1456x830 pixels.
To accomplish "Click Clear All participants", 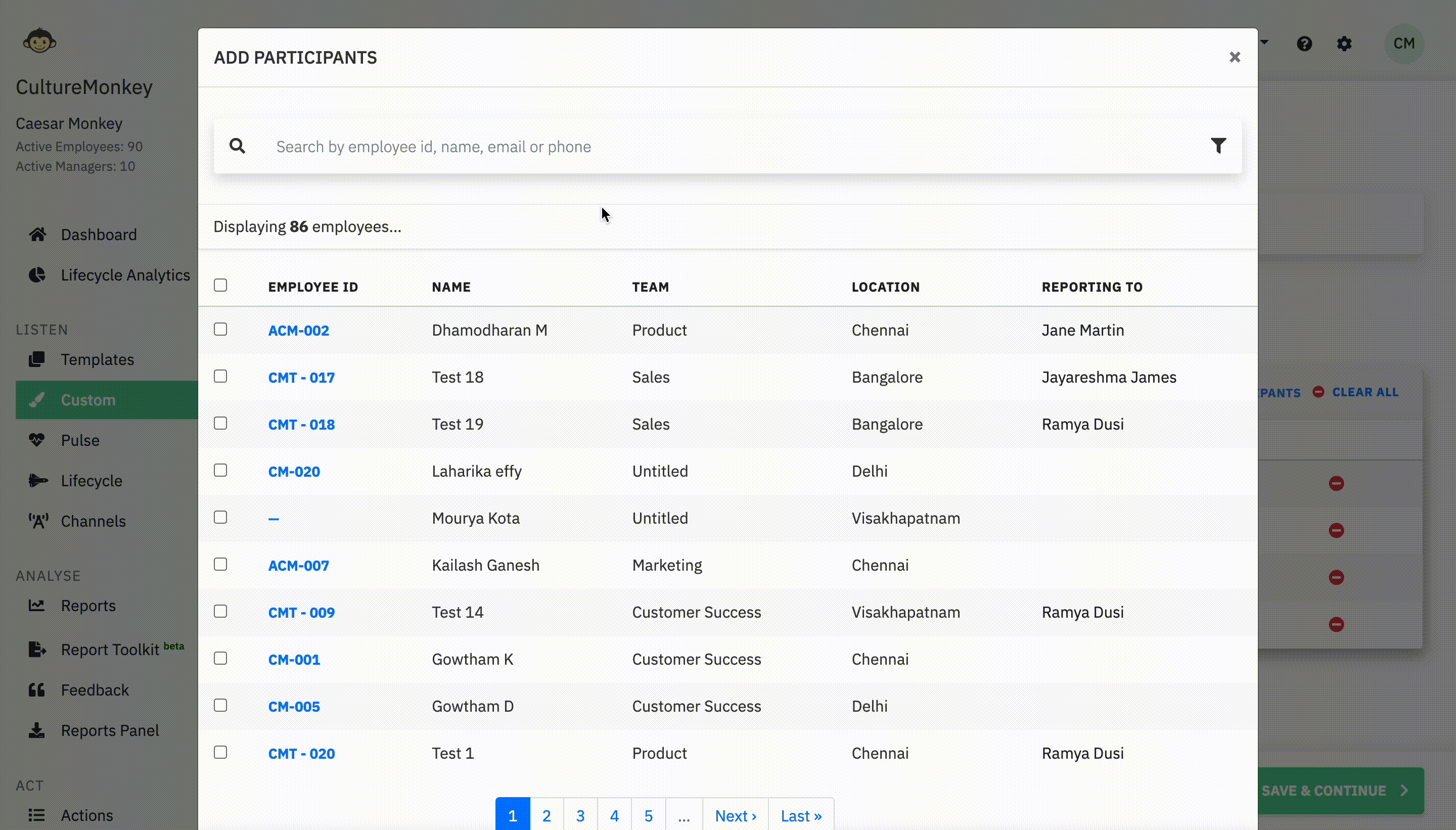I will (x=1365, y=392).
